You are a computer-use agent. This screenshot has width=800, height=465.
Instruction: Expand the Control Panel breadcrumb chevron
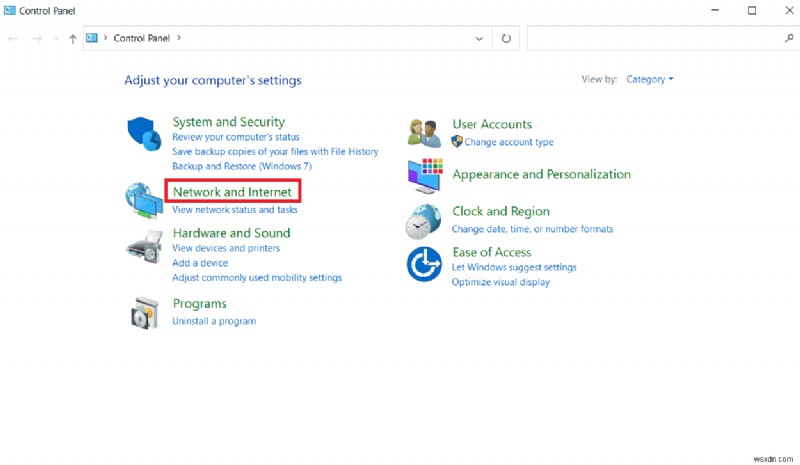[179, 38]
